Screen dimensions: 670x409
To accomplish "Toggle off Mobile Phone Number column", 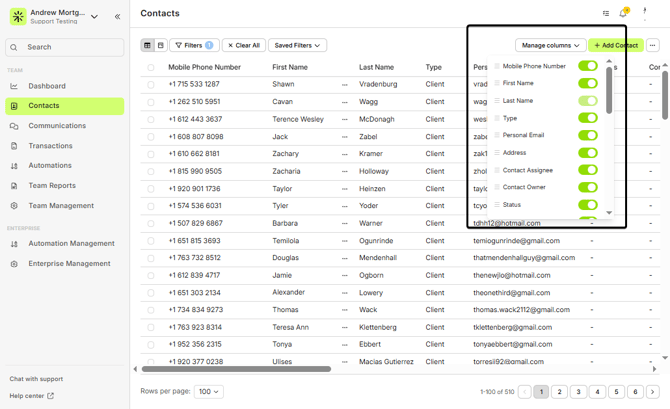I will tap(588, 66).
